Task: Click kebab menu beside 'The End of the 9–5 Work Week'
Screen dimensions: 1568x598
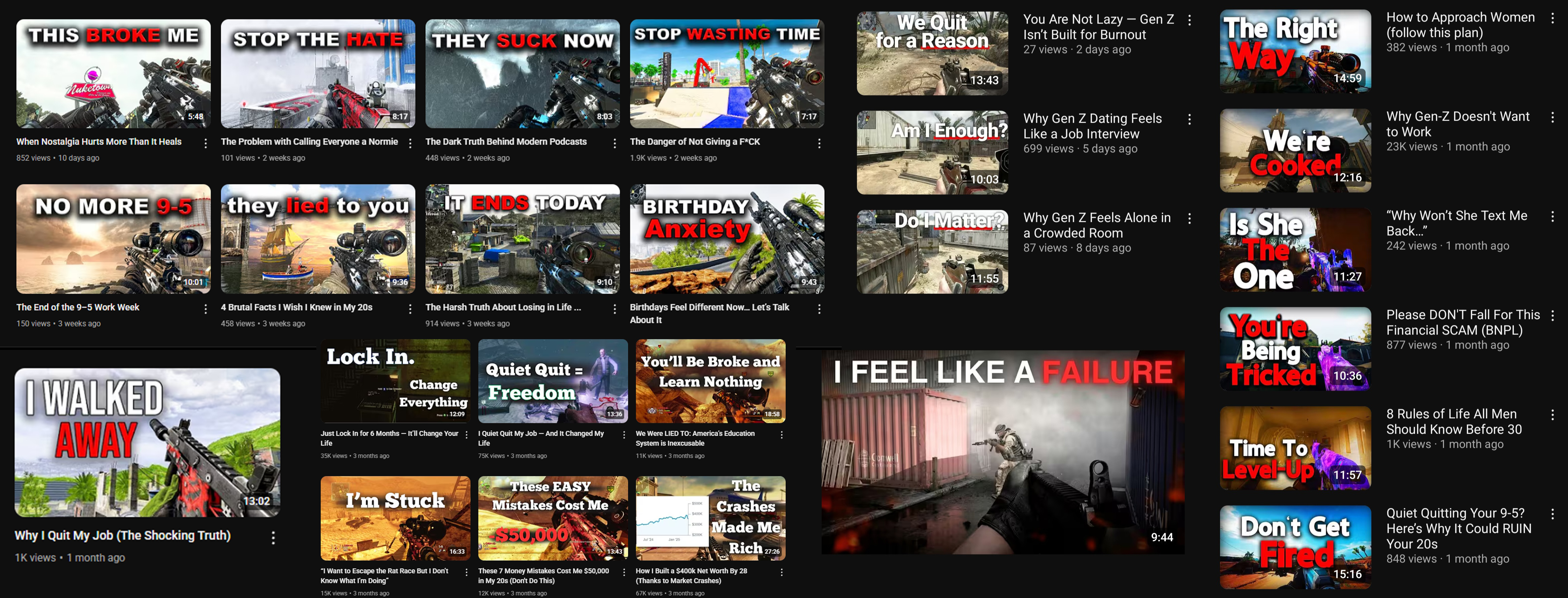Action: tap(205, 309)
